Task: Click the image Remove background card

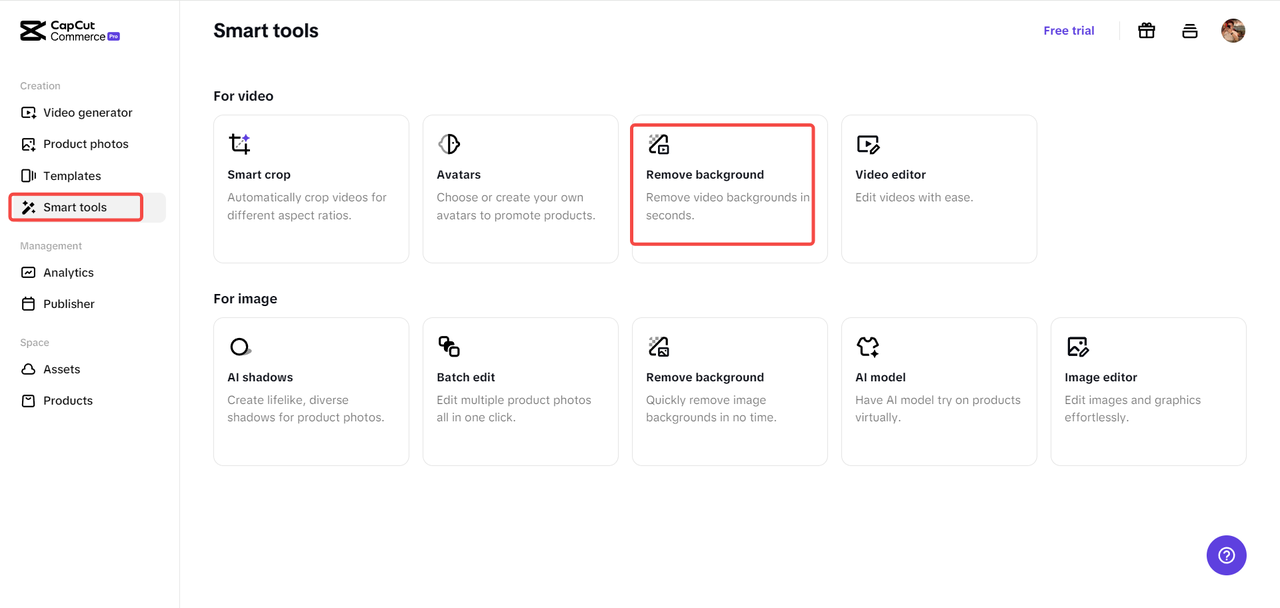Action: click(729, 391)
